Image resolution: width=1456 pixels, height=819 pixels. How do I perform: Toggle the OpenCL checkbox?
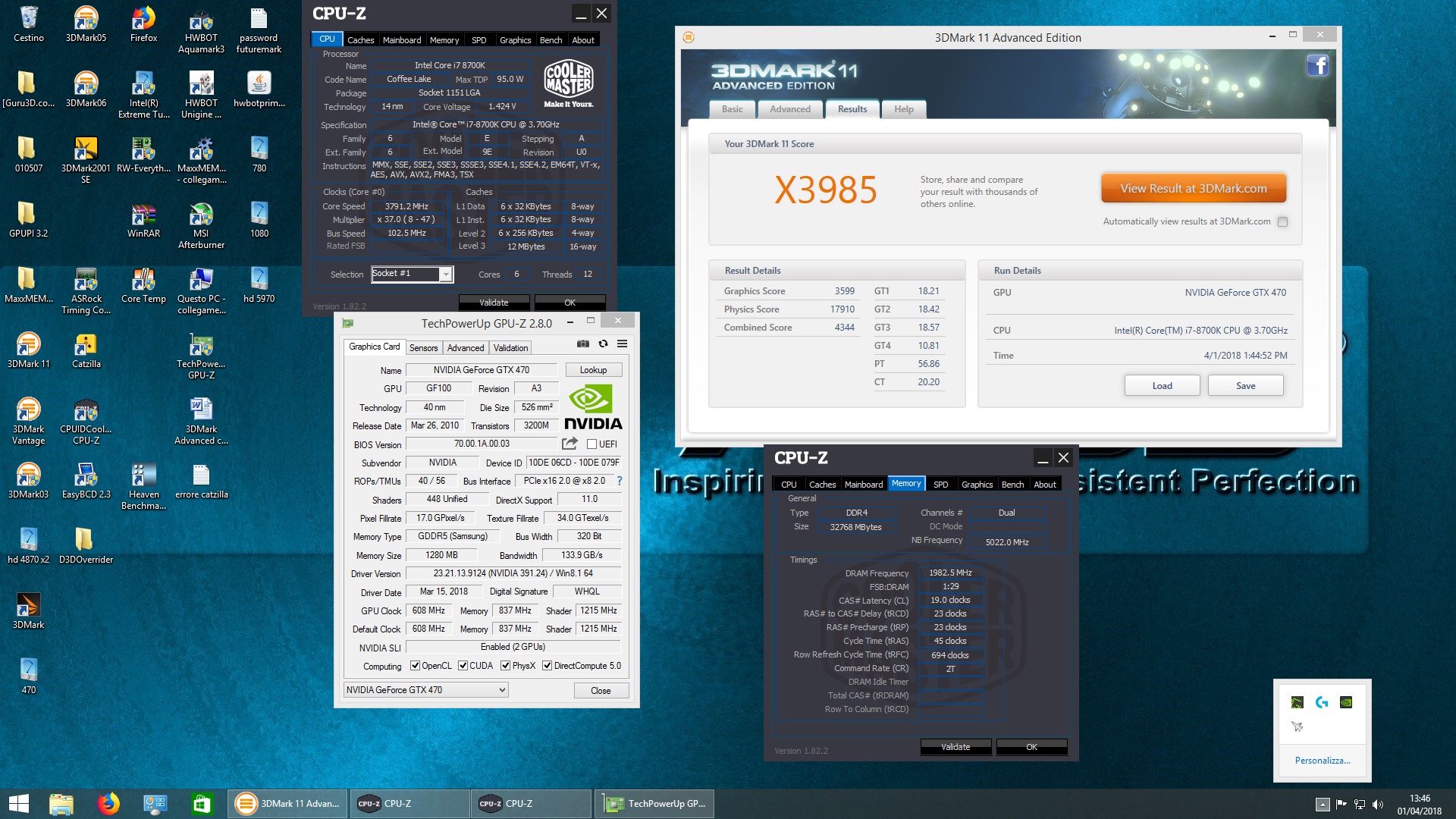coord(415,666)
